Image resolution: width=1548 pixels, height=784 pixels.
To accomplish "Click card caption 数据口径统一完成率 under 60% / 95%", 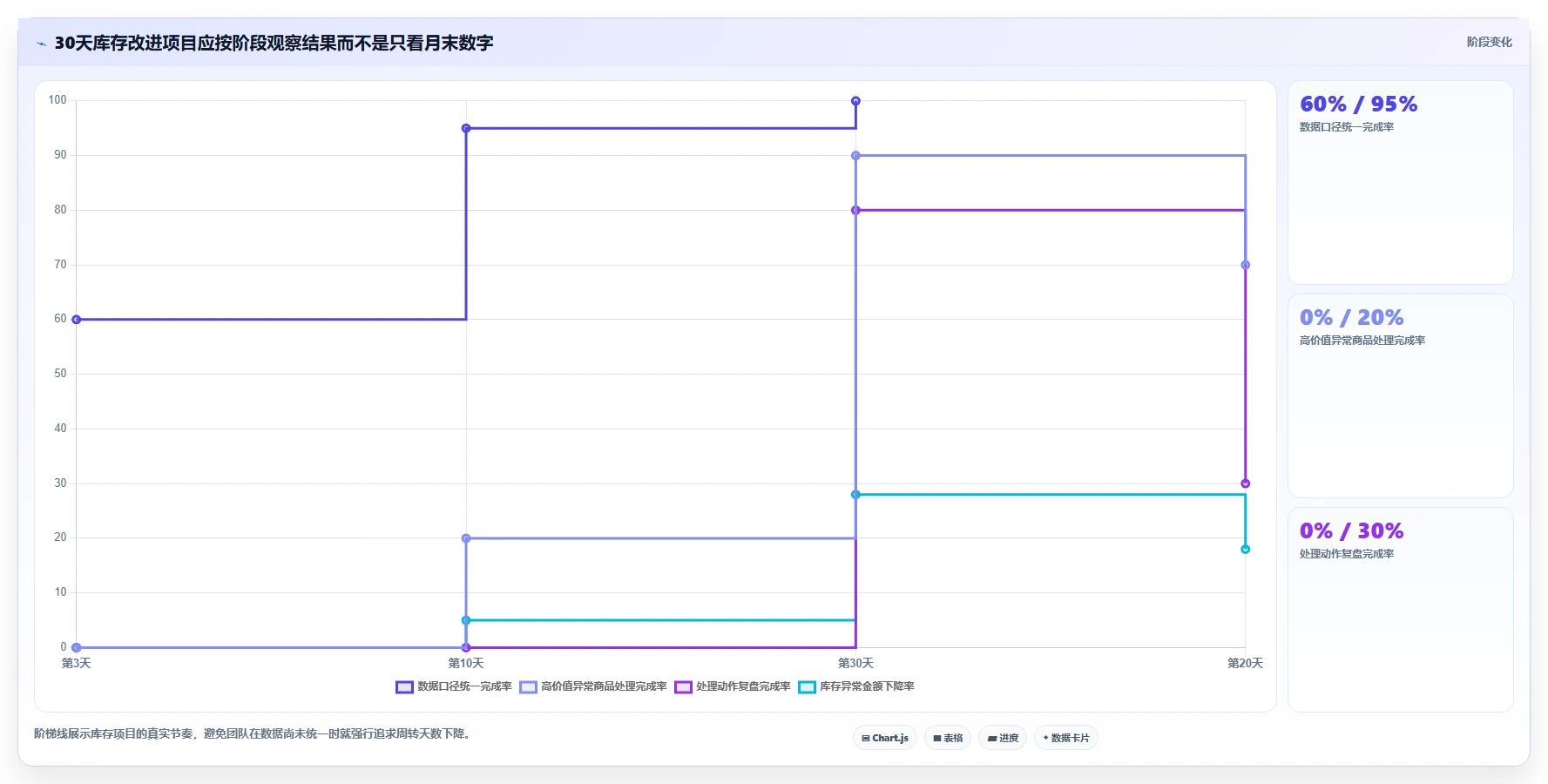I will coord(1347,127).
